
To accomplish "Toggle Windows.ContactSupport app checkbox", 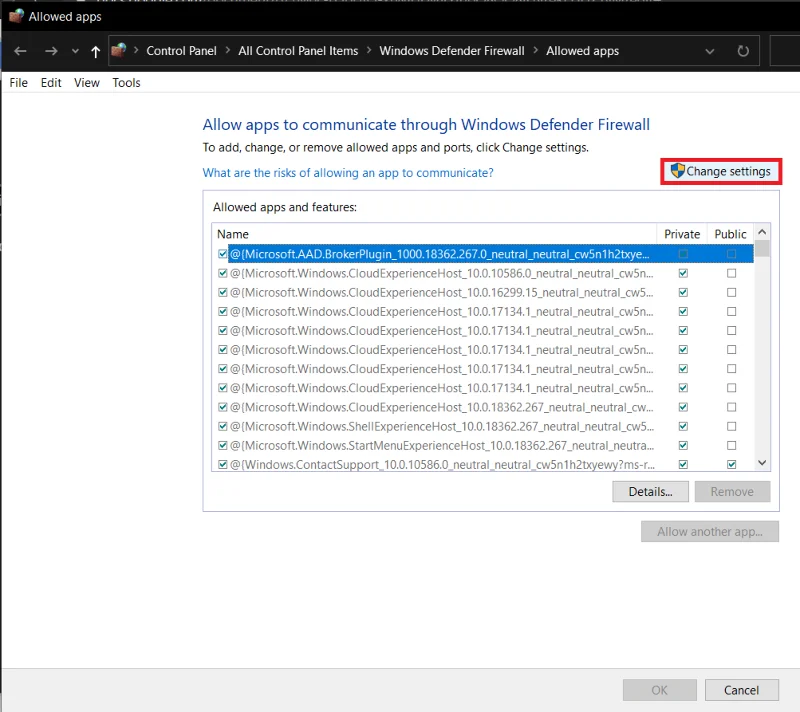I will (x=222, y=465).
